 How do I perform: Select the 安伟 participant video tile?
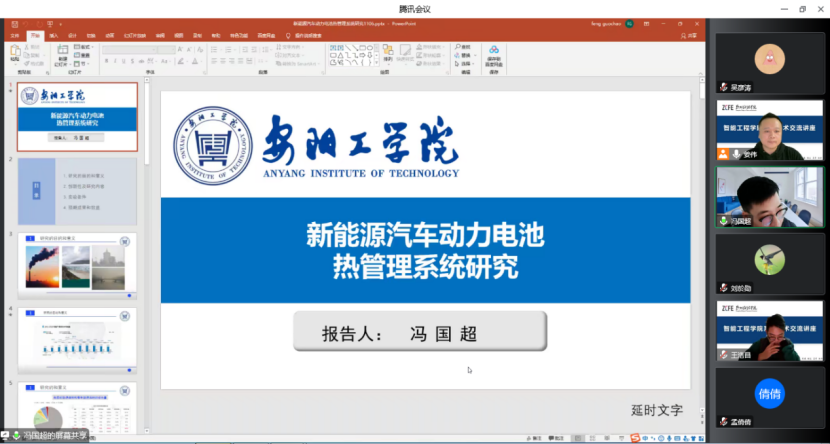point(770,130)
